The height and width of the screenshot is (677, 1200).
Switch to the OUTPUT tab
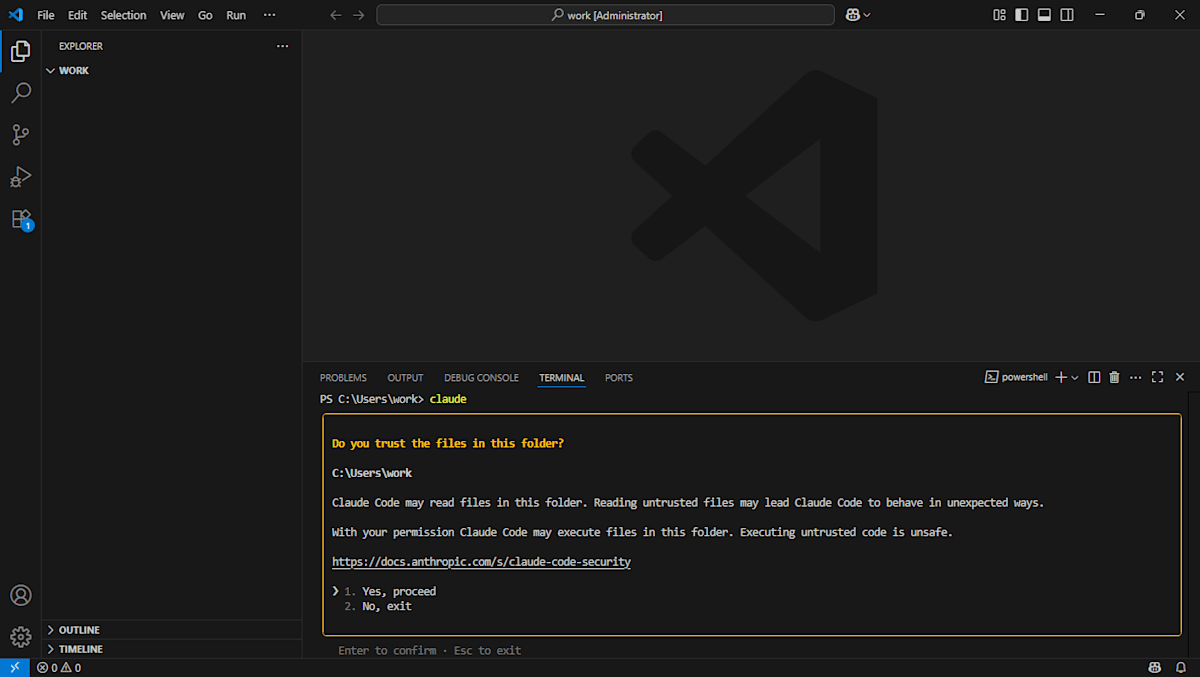405,378
